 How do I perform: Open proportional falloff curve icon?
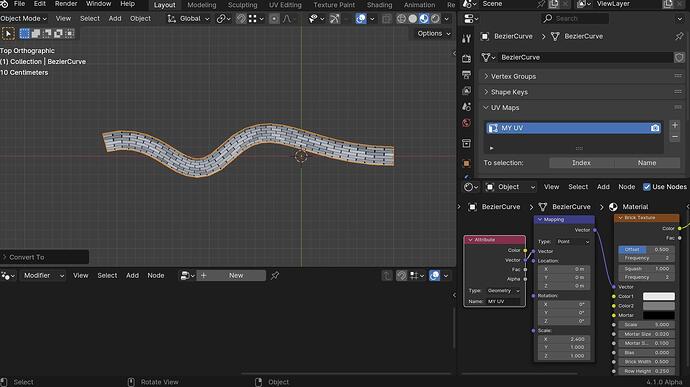[287, 18]
